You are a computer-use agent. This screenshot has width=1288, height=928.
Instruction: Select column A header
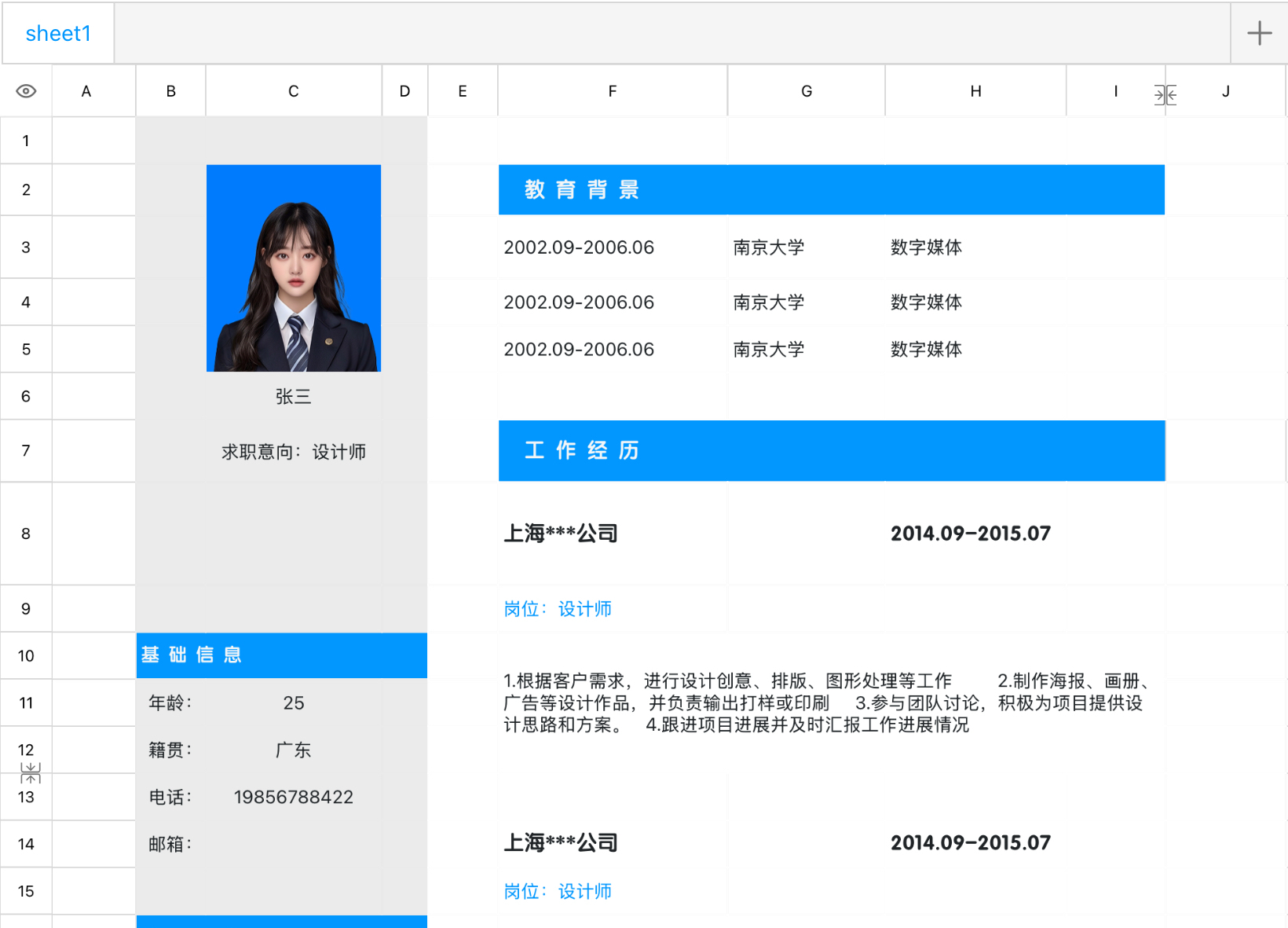[86, 91]
